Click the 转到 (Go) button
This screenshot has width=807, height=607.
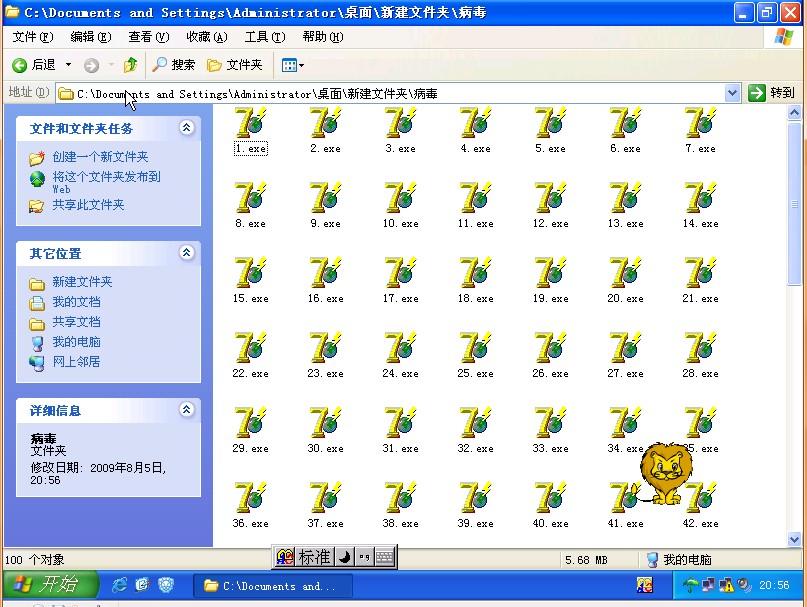(x=771, y=93)
